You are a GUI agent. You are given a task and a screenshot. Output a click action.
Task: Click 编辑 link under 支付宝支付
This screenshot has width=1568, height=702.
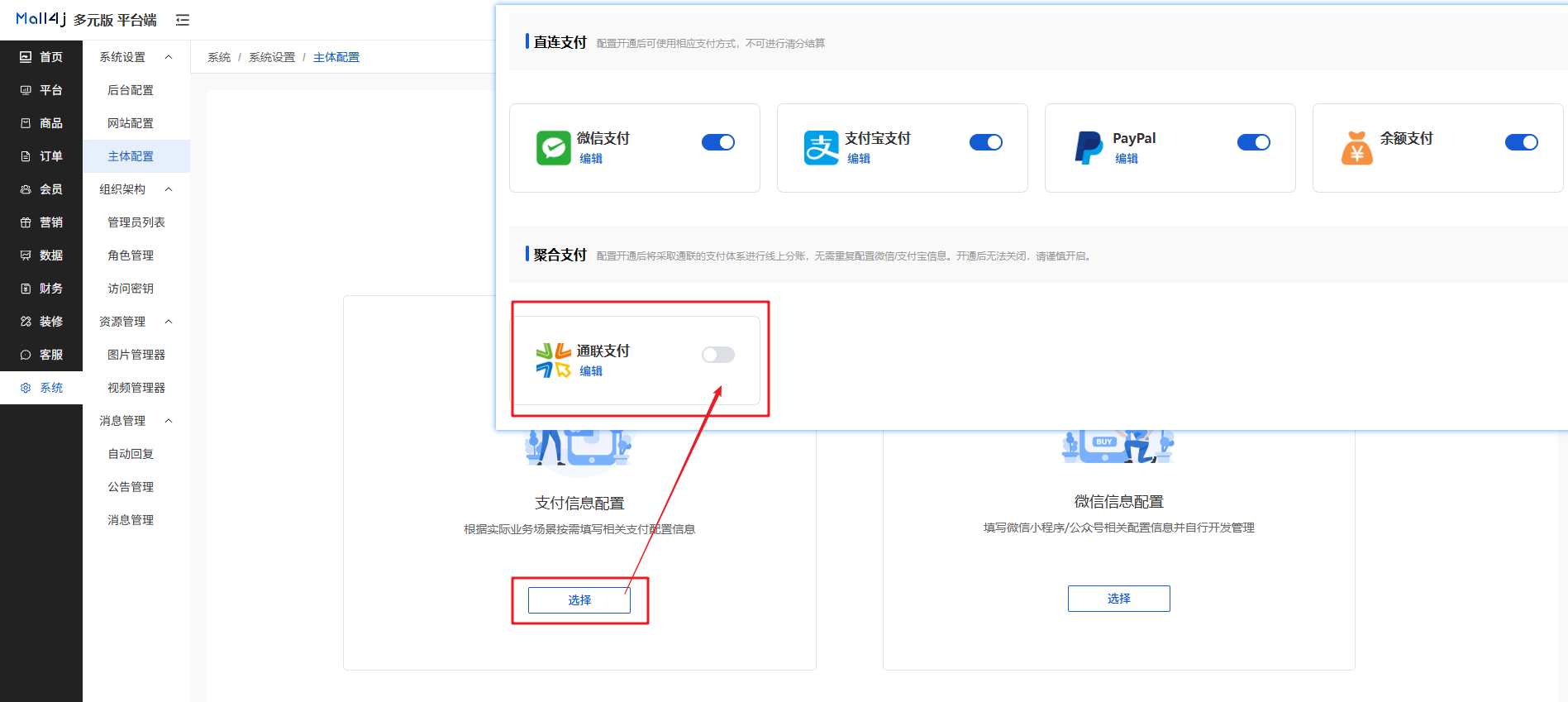tap(859, 159)
